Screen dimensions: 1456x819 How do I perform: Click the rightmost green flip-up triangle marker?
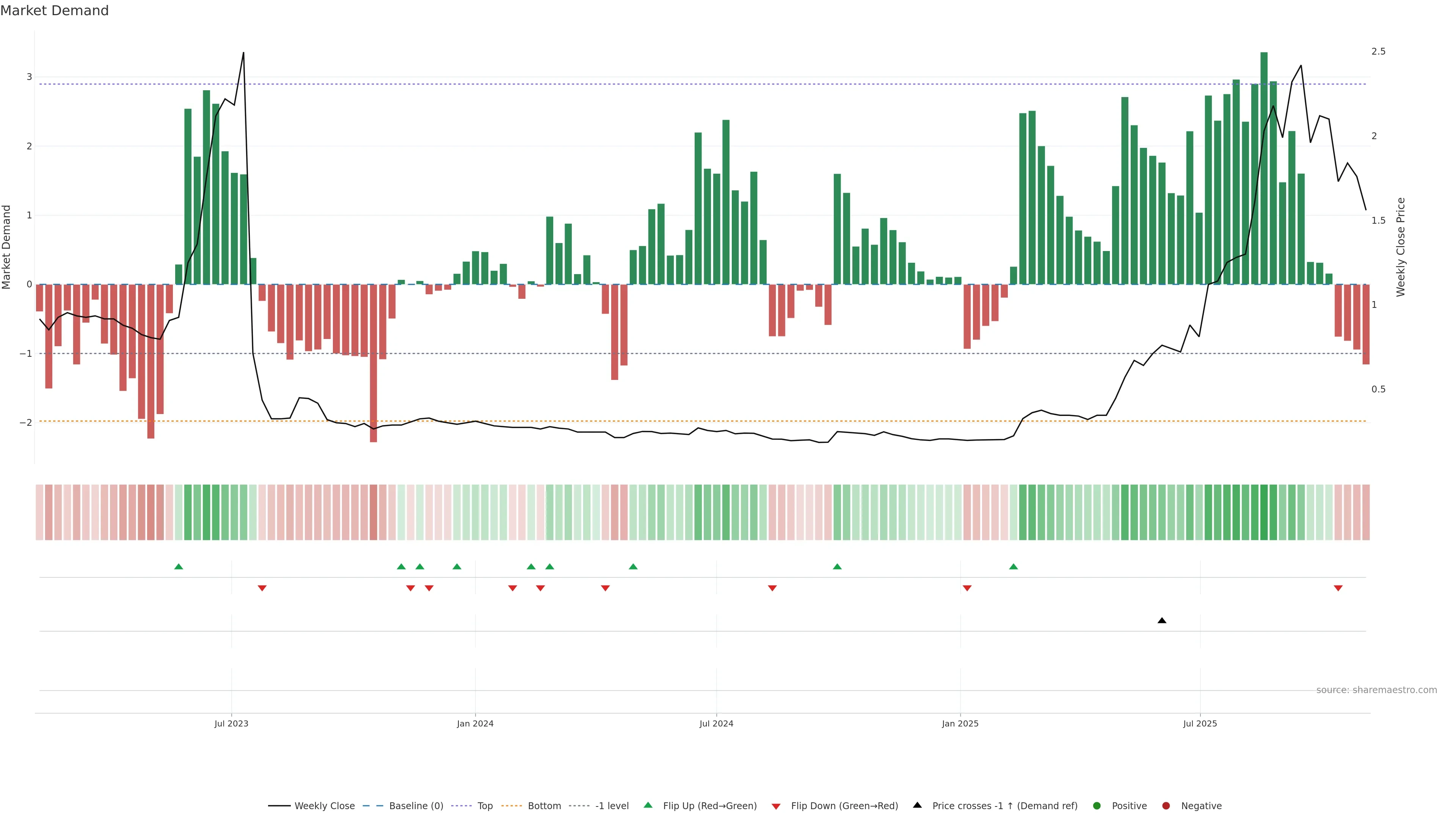[x=1014, y=567]
